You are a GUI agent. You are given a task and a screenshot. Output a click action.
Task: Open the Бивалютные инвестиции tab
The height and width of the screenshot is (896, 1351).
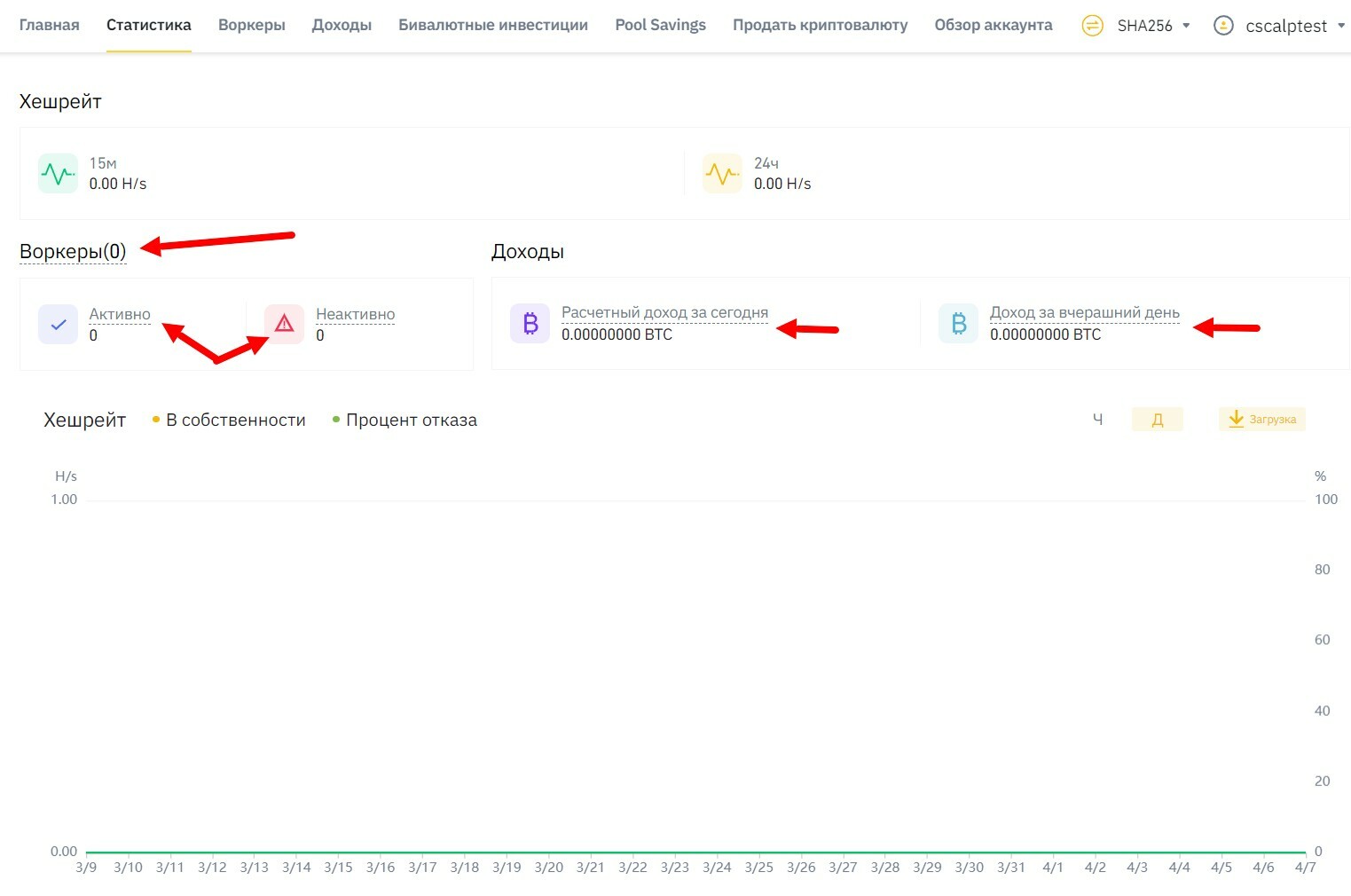pos(493,25)
